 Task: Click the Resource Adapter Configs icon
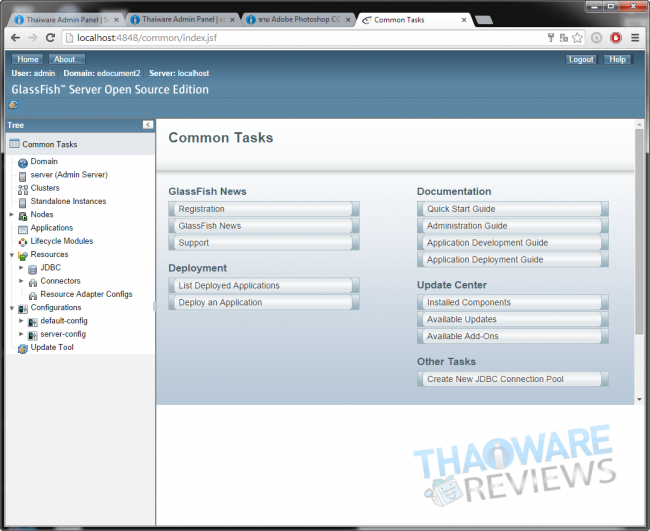pyautogui.click(x=33, y=296)
